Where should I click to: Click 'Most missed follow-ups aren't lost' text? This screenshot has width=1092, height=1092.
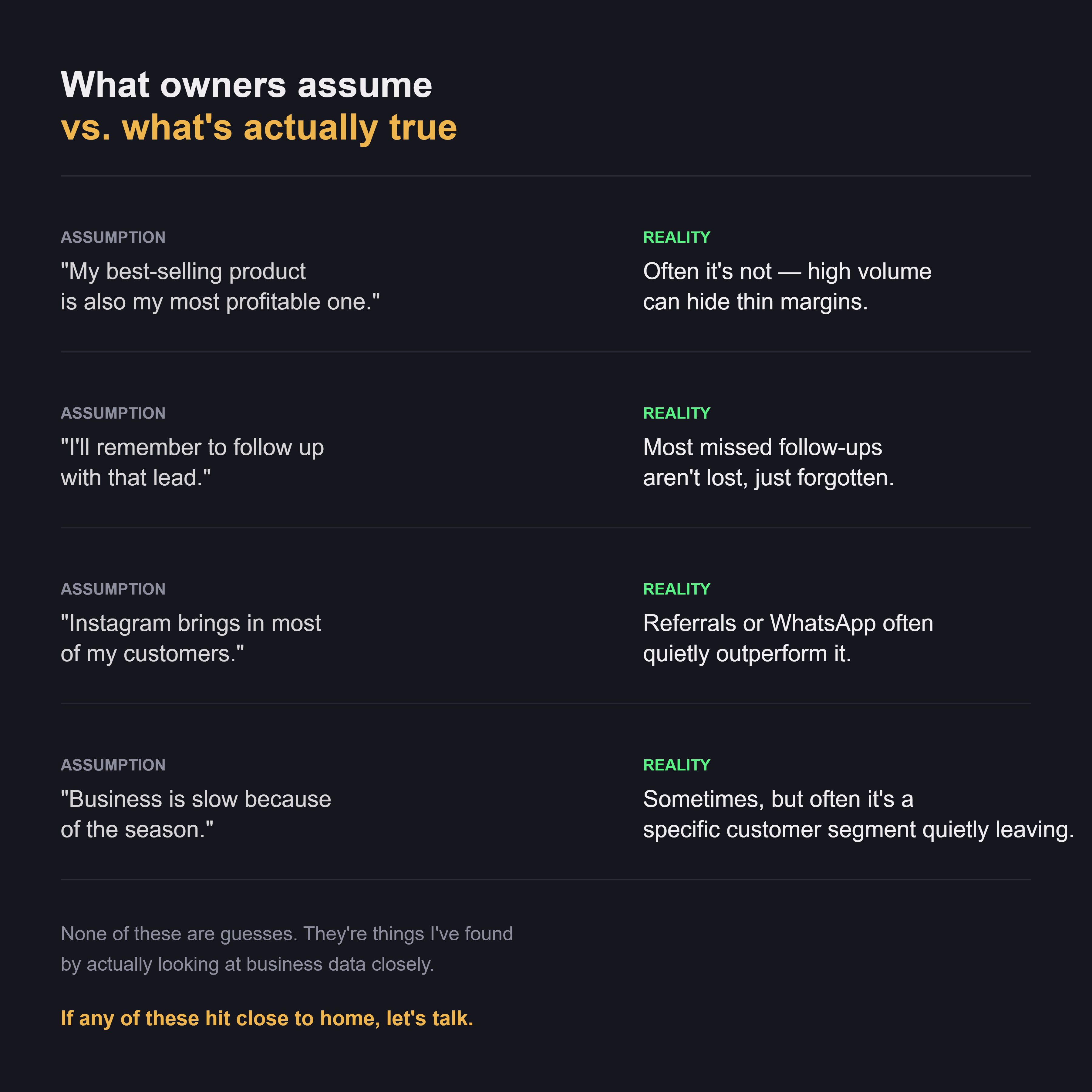pyautogui.click(x=769, y=462)
